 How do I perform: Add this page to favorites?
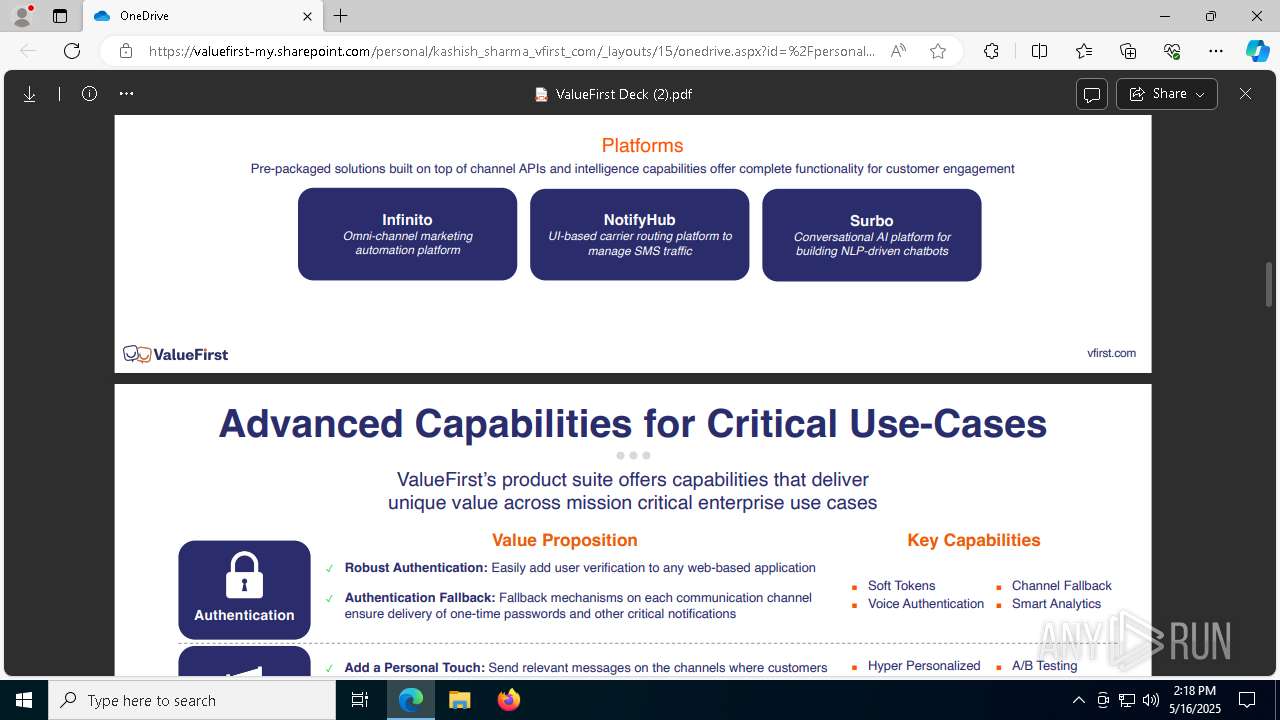coord(938,51)
